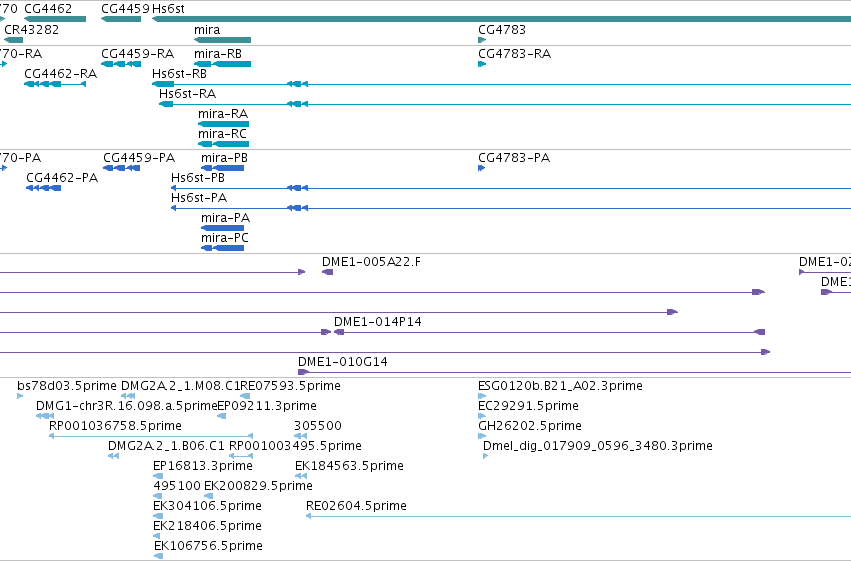The image size is (851, 561).
Task: Open the ESG0120b.B21_A02.3prime label
Action: point(560,386)
